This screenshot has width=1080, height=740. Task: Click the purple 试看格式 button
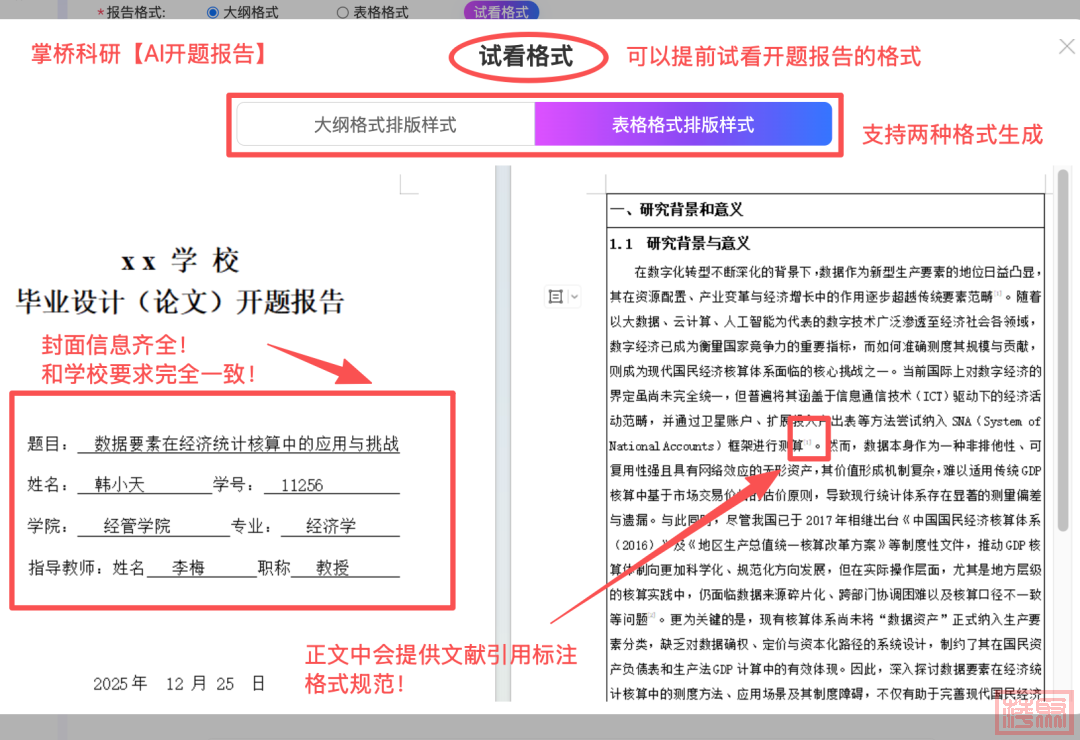tap(501, 12)
